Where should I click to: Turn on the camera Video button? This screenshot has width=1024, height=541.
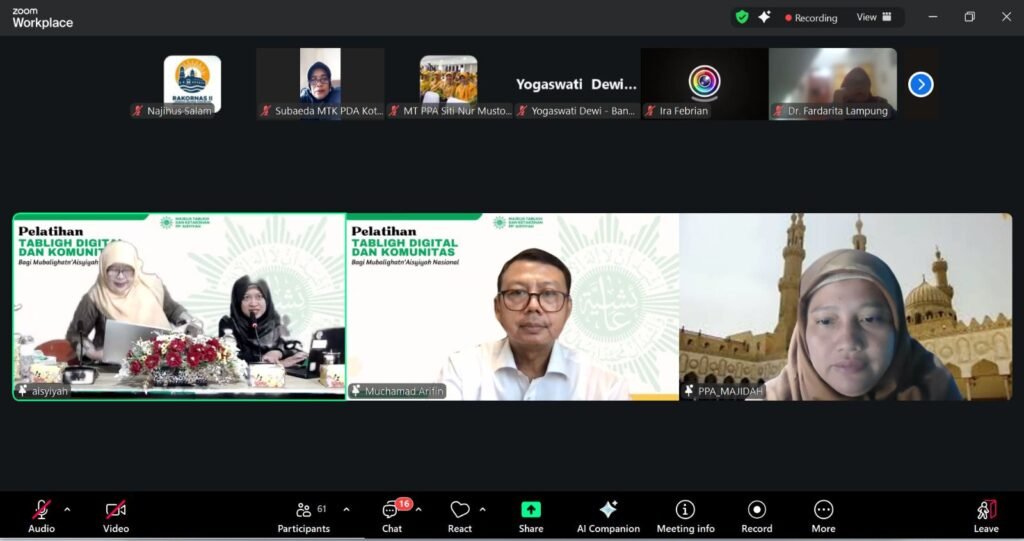tap(116, 516)
